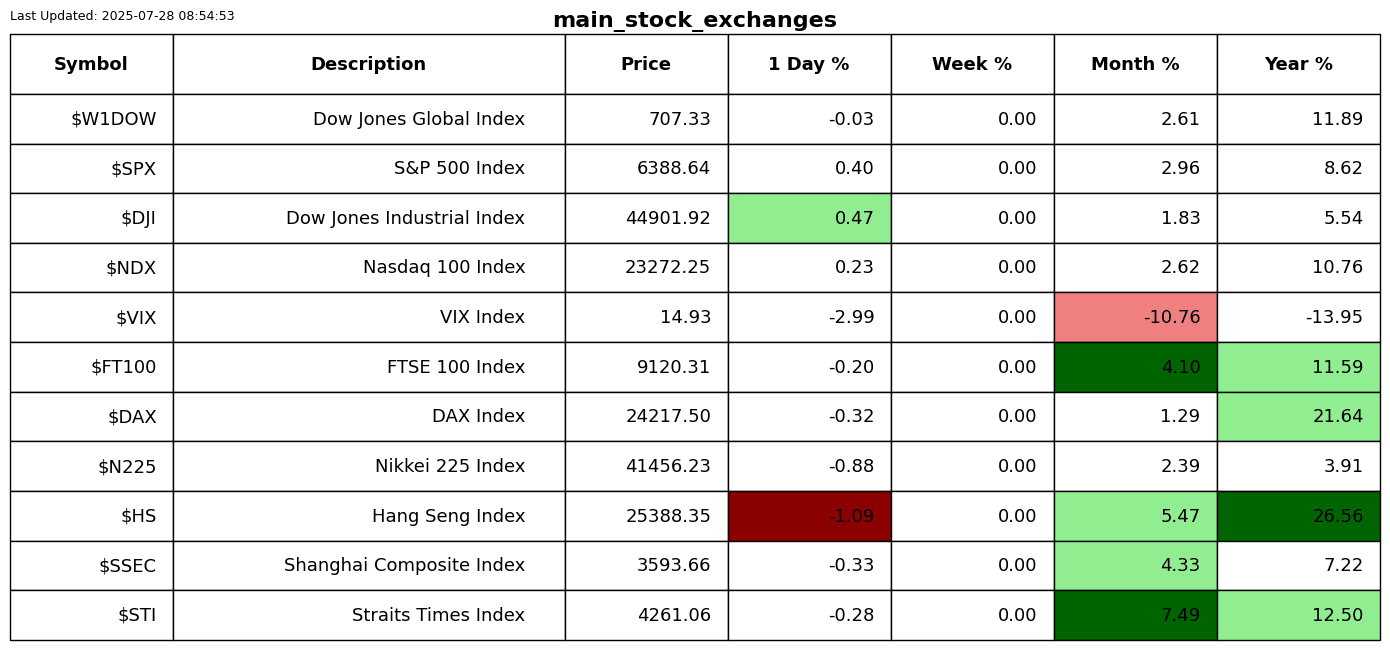
Task: Click the Week % column header
Action: (x=972, y=65)
